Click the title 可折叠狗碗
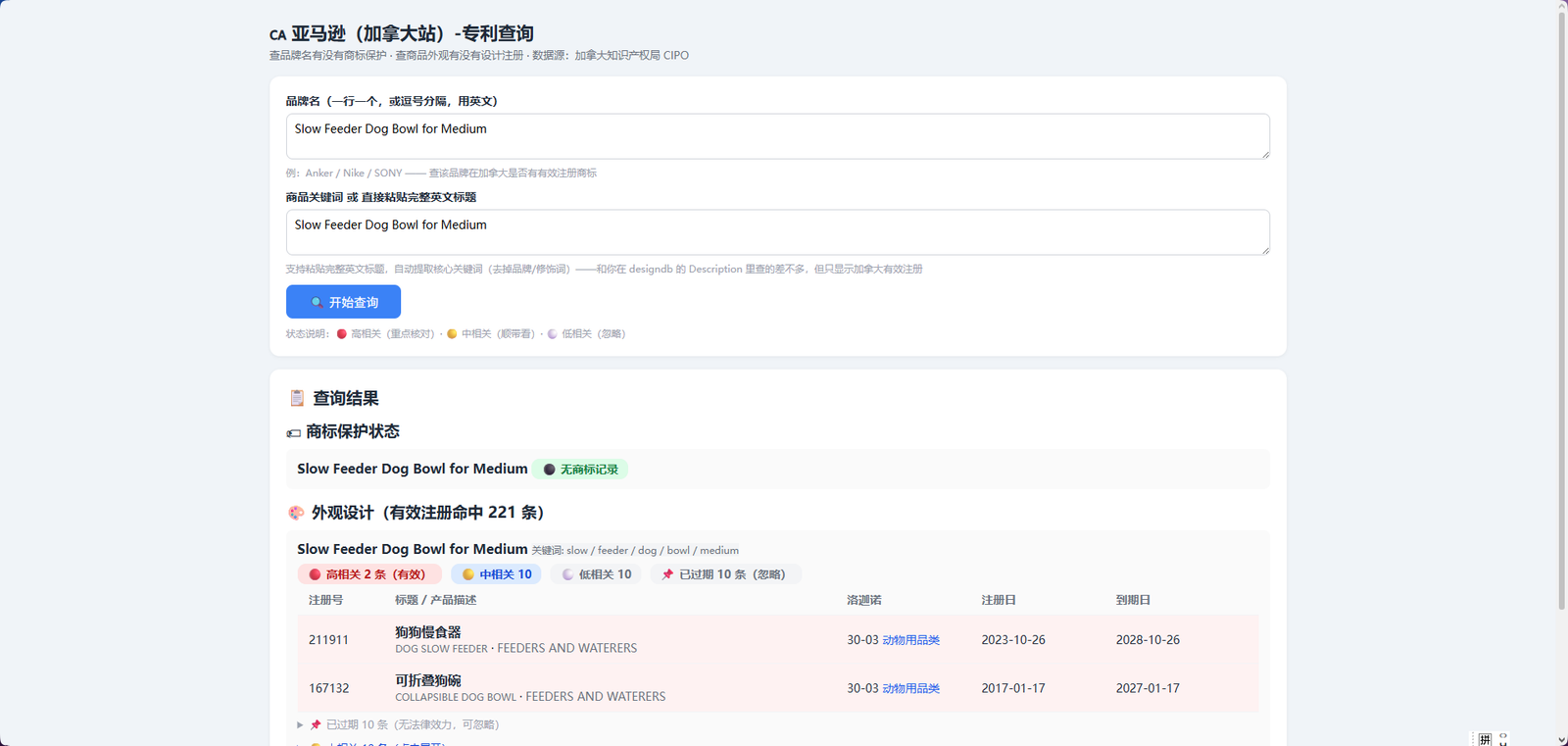This screenshot has height=746, width=1568. [x=427, y=680]
